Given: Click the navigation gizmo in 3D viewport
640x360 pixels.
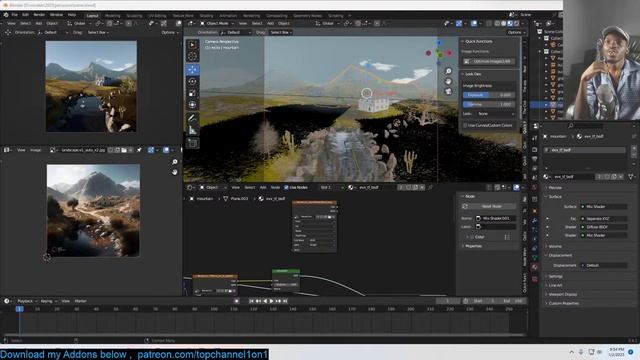Looking at the screenshot, I should pyautogui.click(x=439, y=53).
